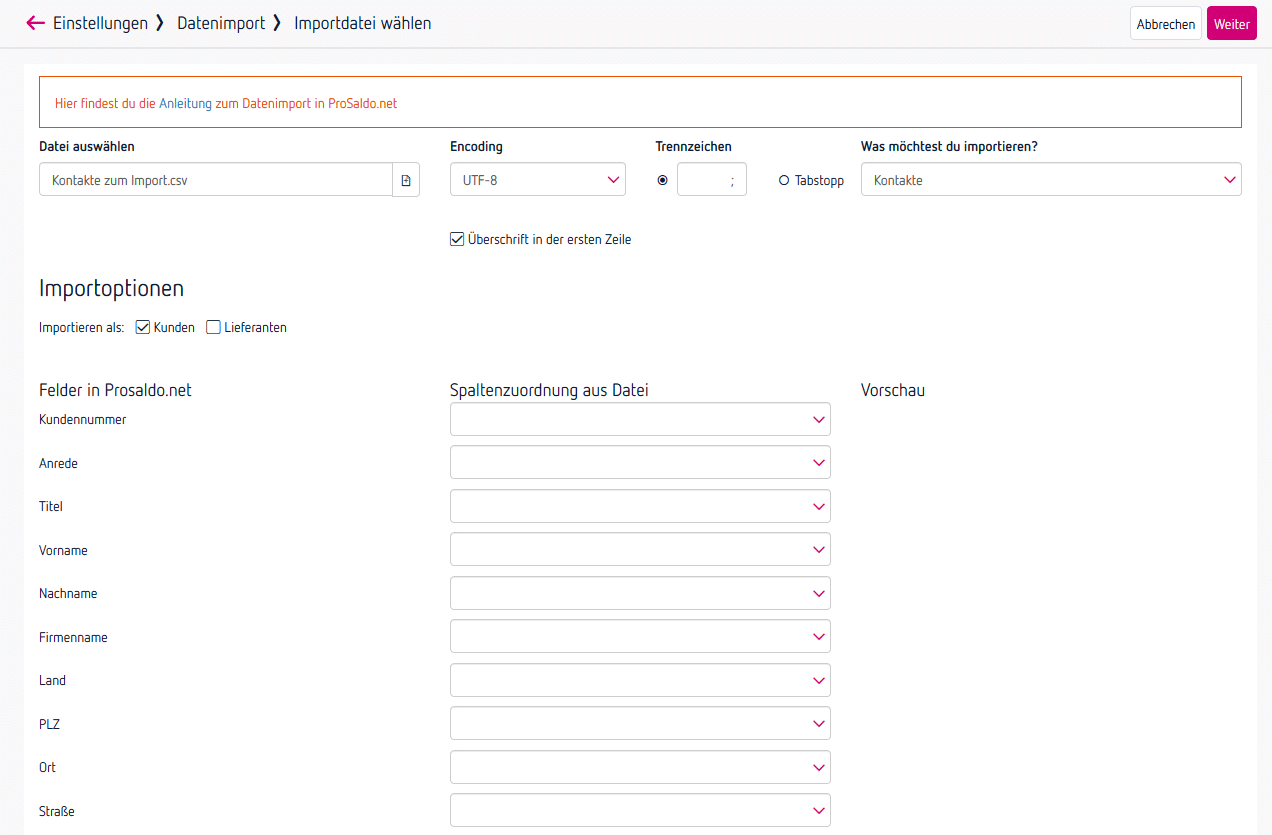Image resolution: width=1272 pixels, height=835 pixels.
Task: Open the Einstellungen breadcrumb
Action: point(100,23)
